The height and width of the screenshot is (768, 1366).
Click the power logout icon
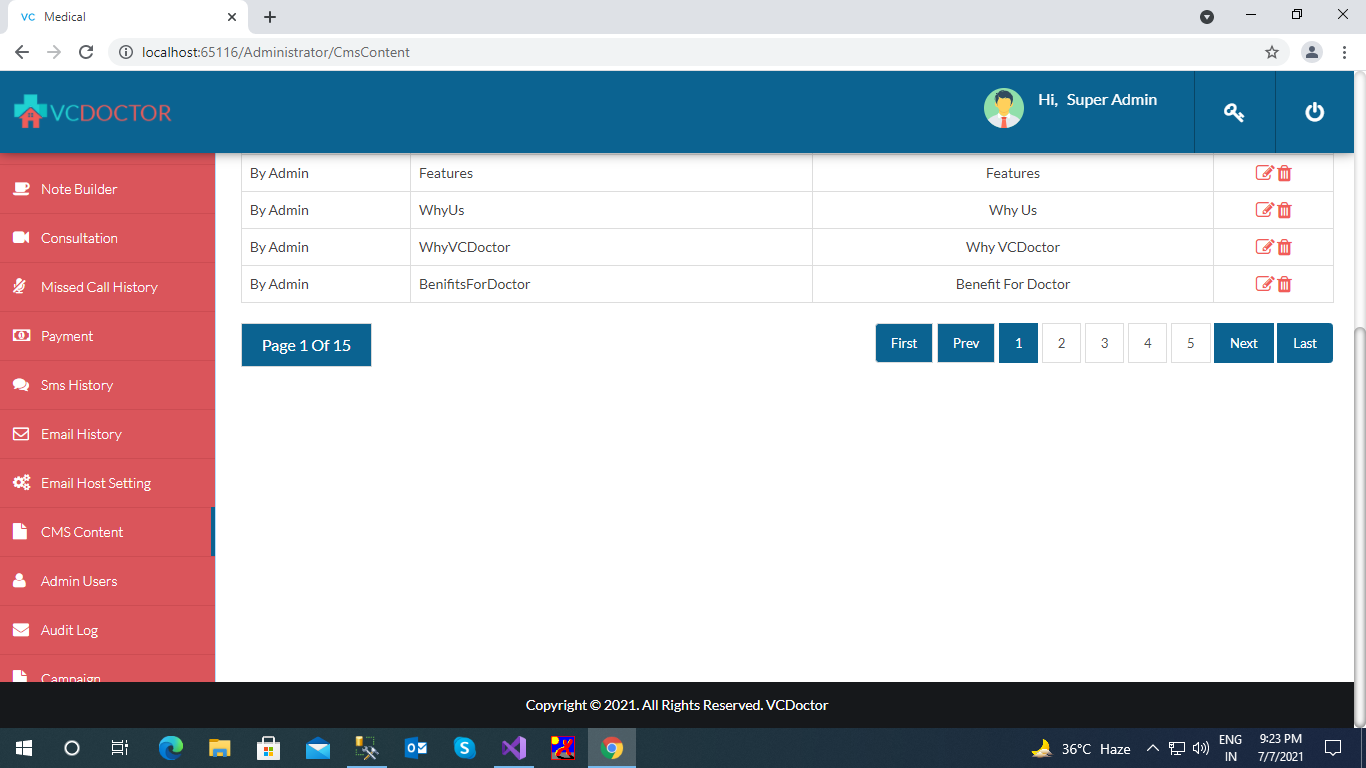tap(1314, 112)
